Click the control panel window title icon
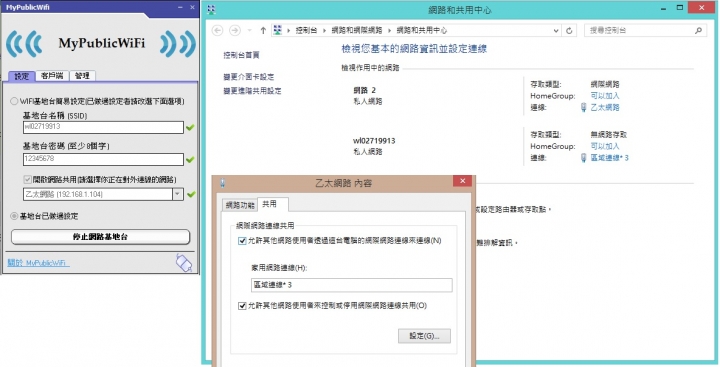The width and height of the screenshot is (720, 367). click(211, 9)
